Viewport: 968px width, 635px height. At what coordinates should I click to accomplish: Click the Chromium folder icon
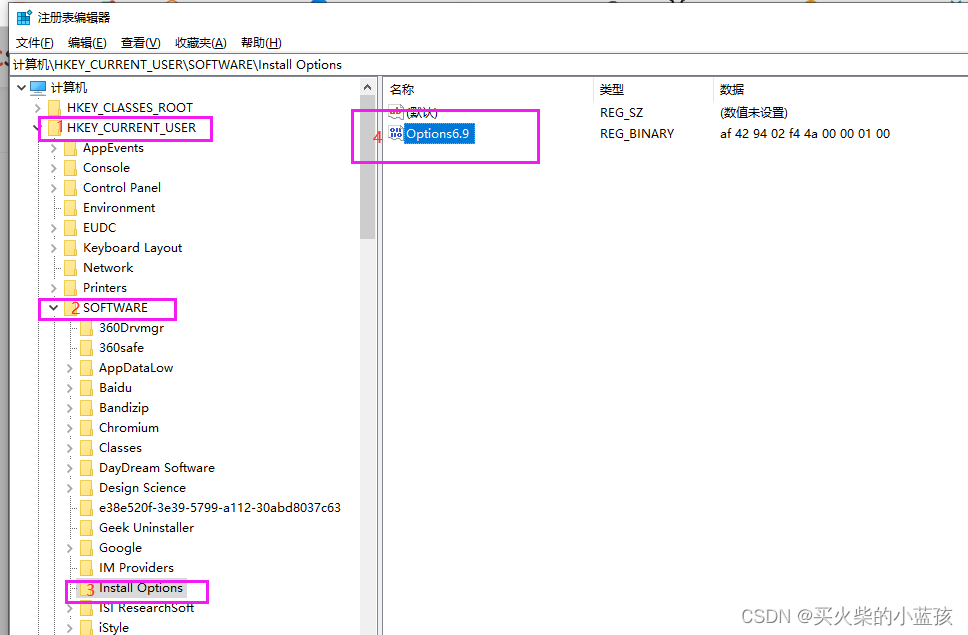coord(86,427)
